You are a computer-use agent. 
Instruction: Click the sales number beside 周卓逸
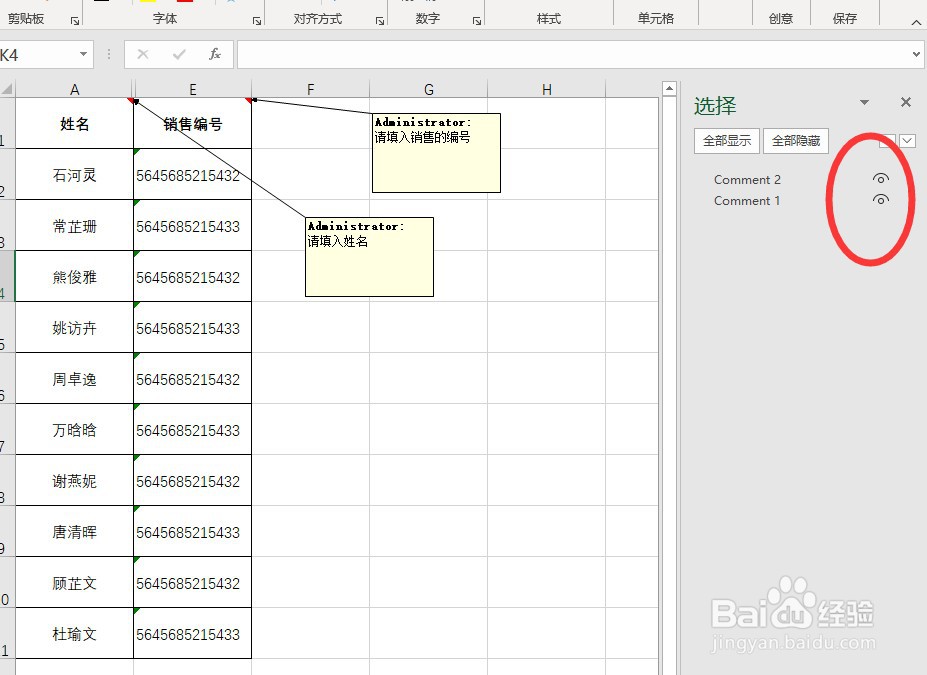193,378
